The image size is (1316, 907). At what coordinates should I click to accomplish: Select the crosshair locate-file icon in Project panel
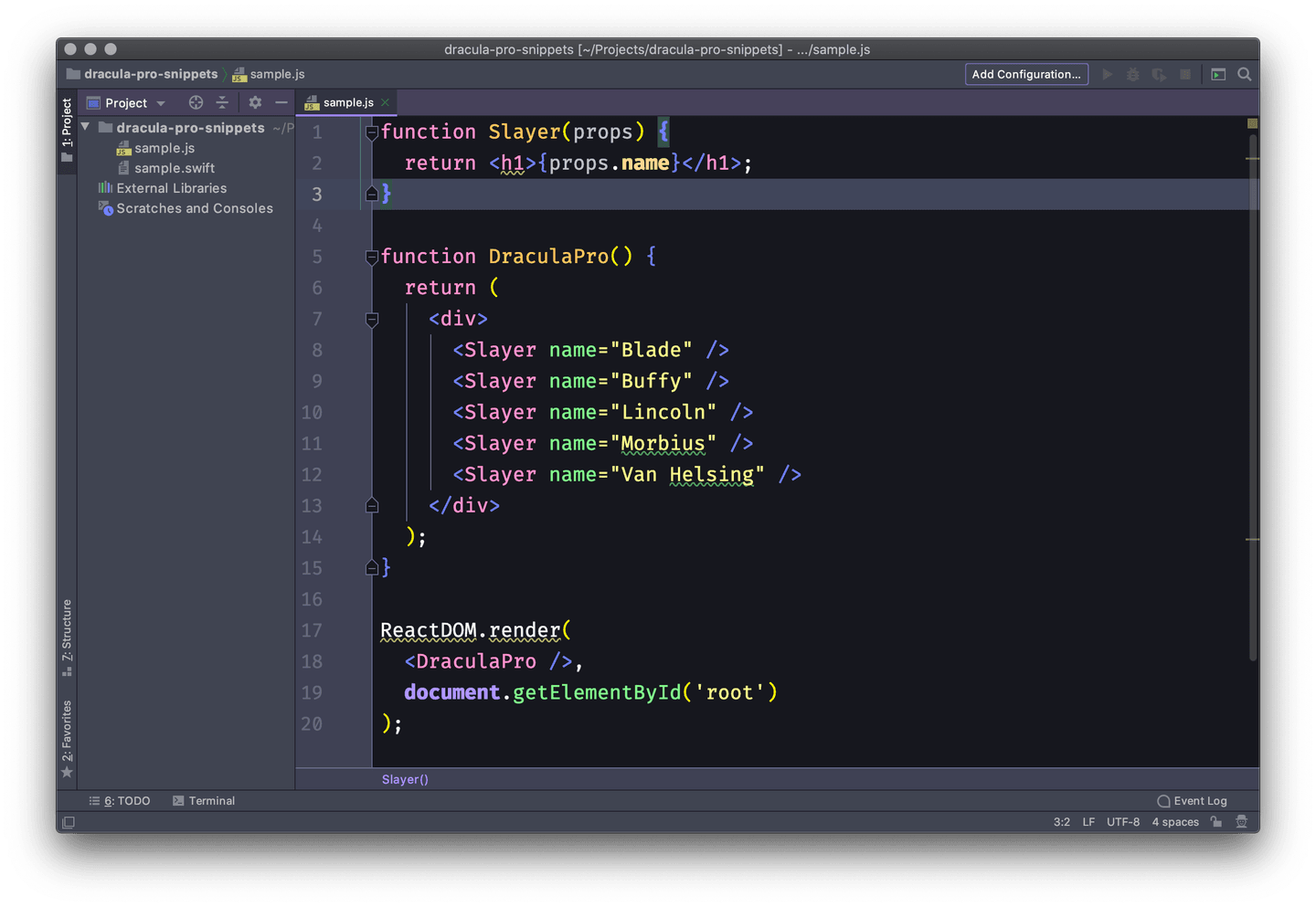pos(196,102)
